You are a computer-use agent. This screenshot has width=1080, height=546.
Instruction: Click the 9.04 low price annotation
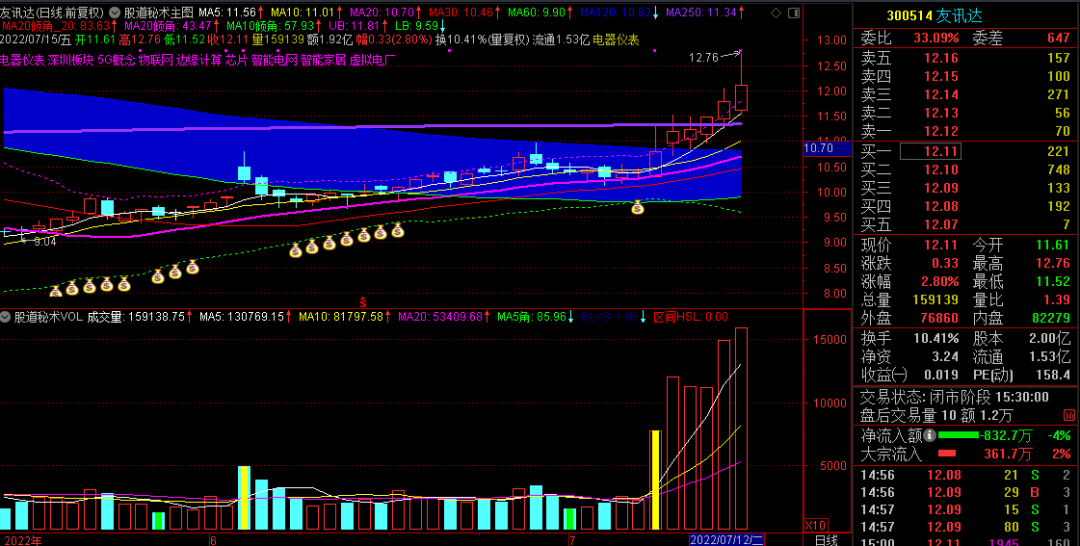(45, 242)
